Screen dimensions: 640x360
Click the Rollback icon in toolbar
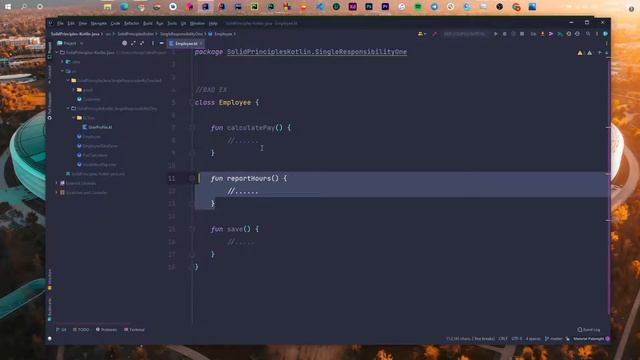(577, 34)
